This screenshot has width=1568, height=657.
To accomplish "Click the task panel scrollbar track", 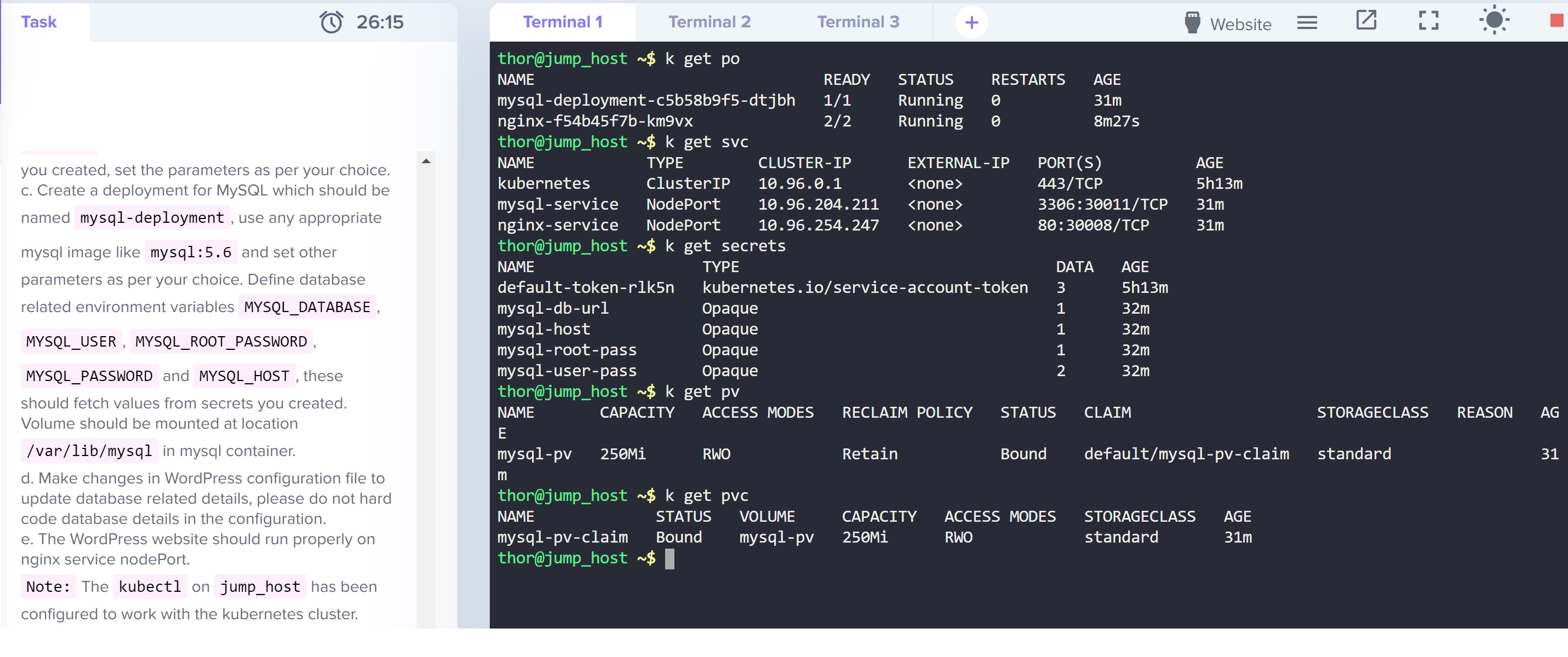I will point(426,389).
